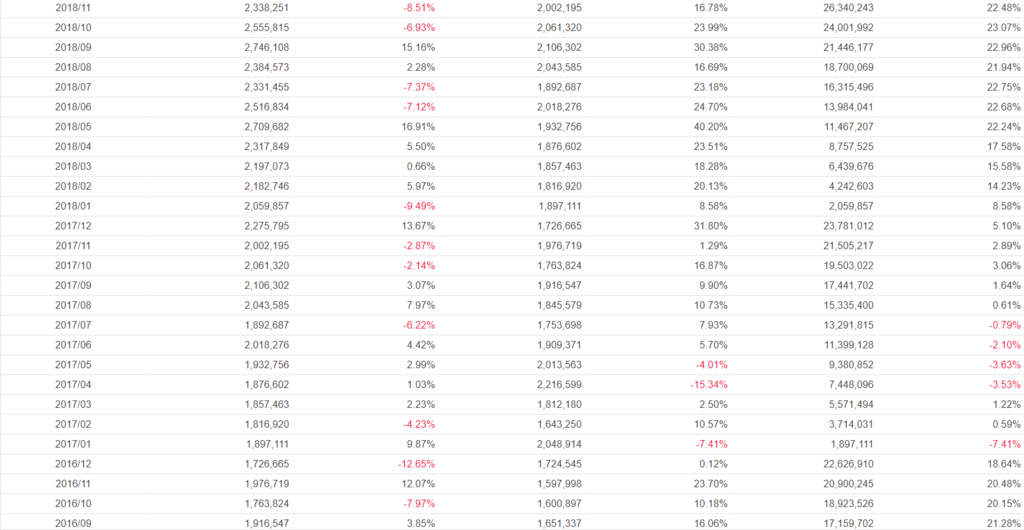
Task: Click the 2018/11 date cell
Action: tap(71, 7)
